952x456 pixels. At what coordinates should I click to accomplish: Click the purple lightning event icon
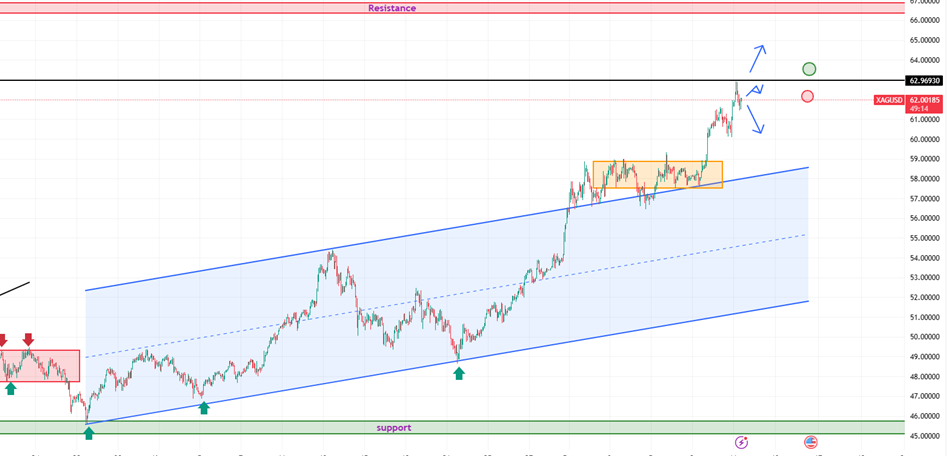(741, 441)
